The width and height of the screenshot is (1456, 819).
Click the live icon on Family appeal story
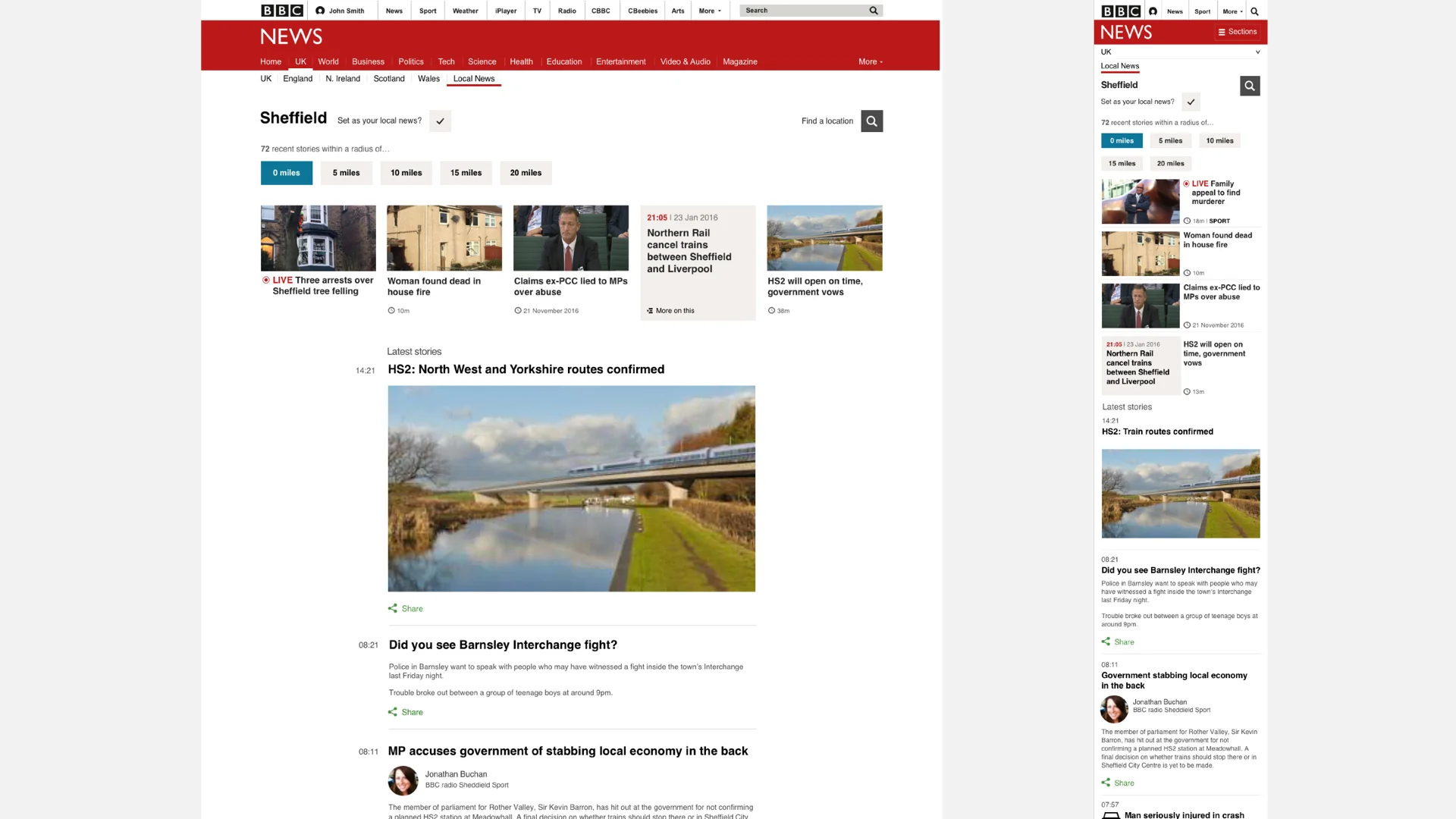point(1187,184)
